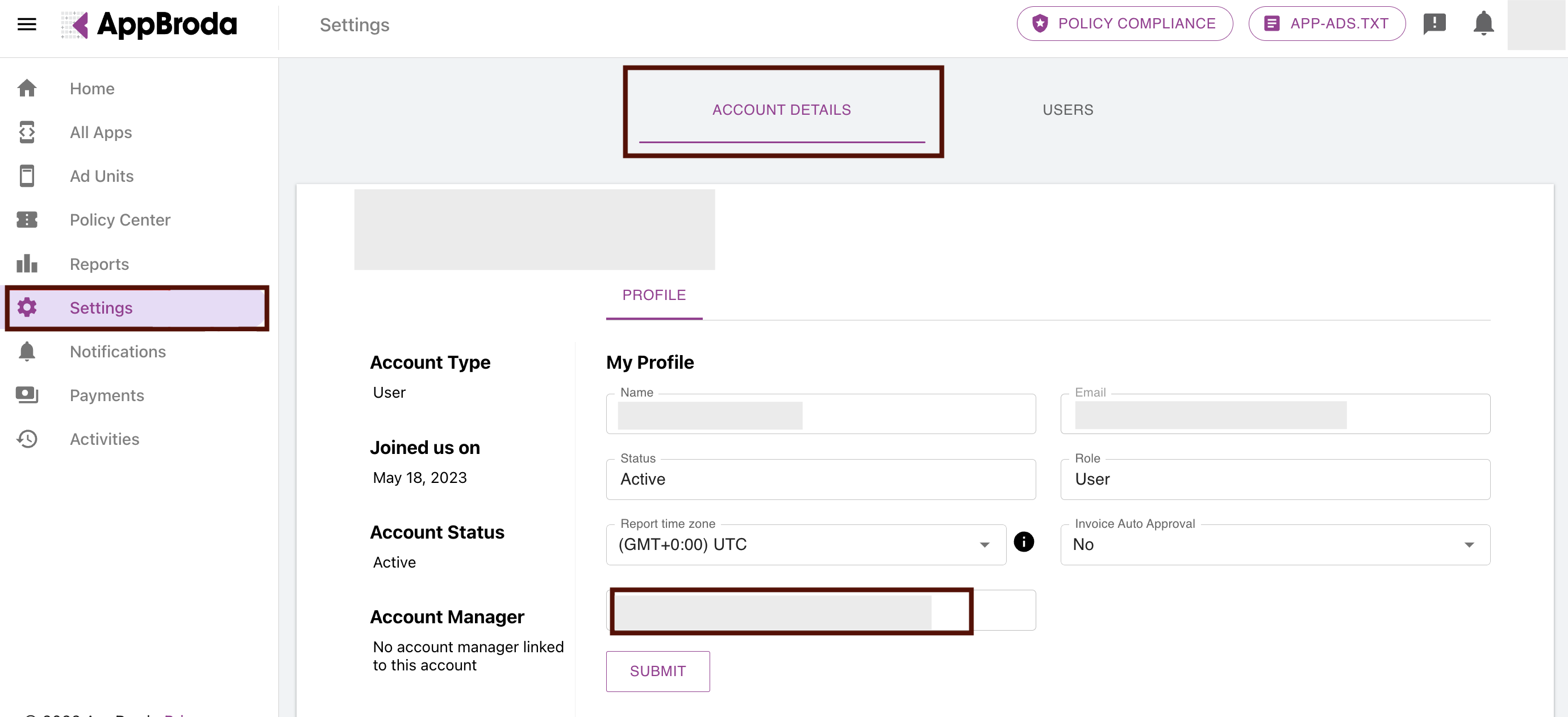Click the feedback message icon
The height and width of the screenshot is (717, 1568).
click(x=1434, y=24)
